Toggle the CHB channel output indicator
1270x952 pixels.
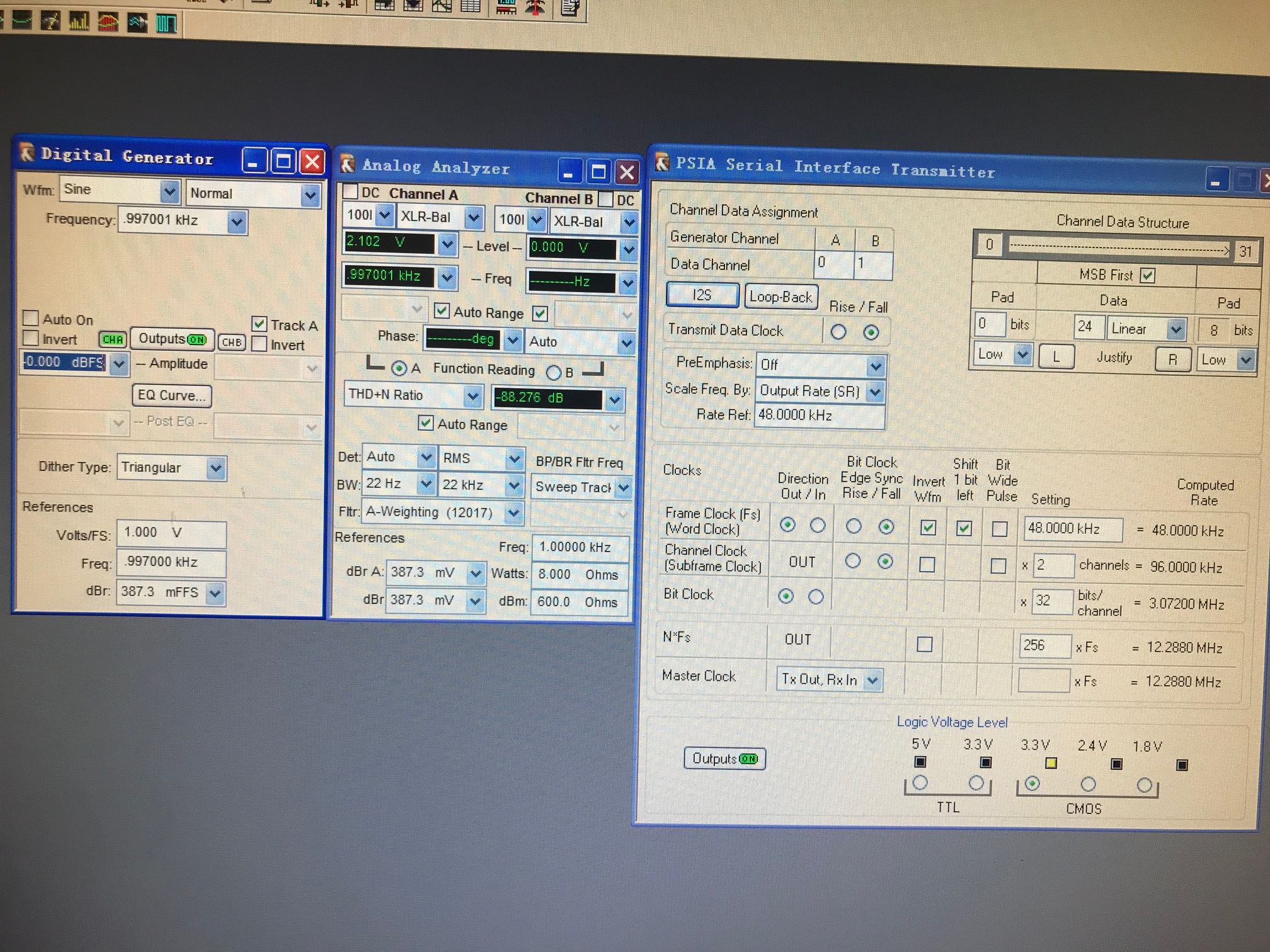[231, 342]
